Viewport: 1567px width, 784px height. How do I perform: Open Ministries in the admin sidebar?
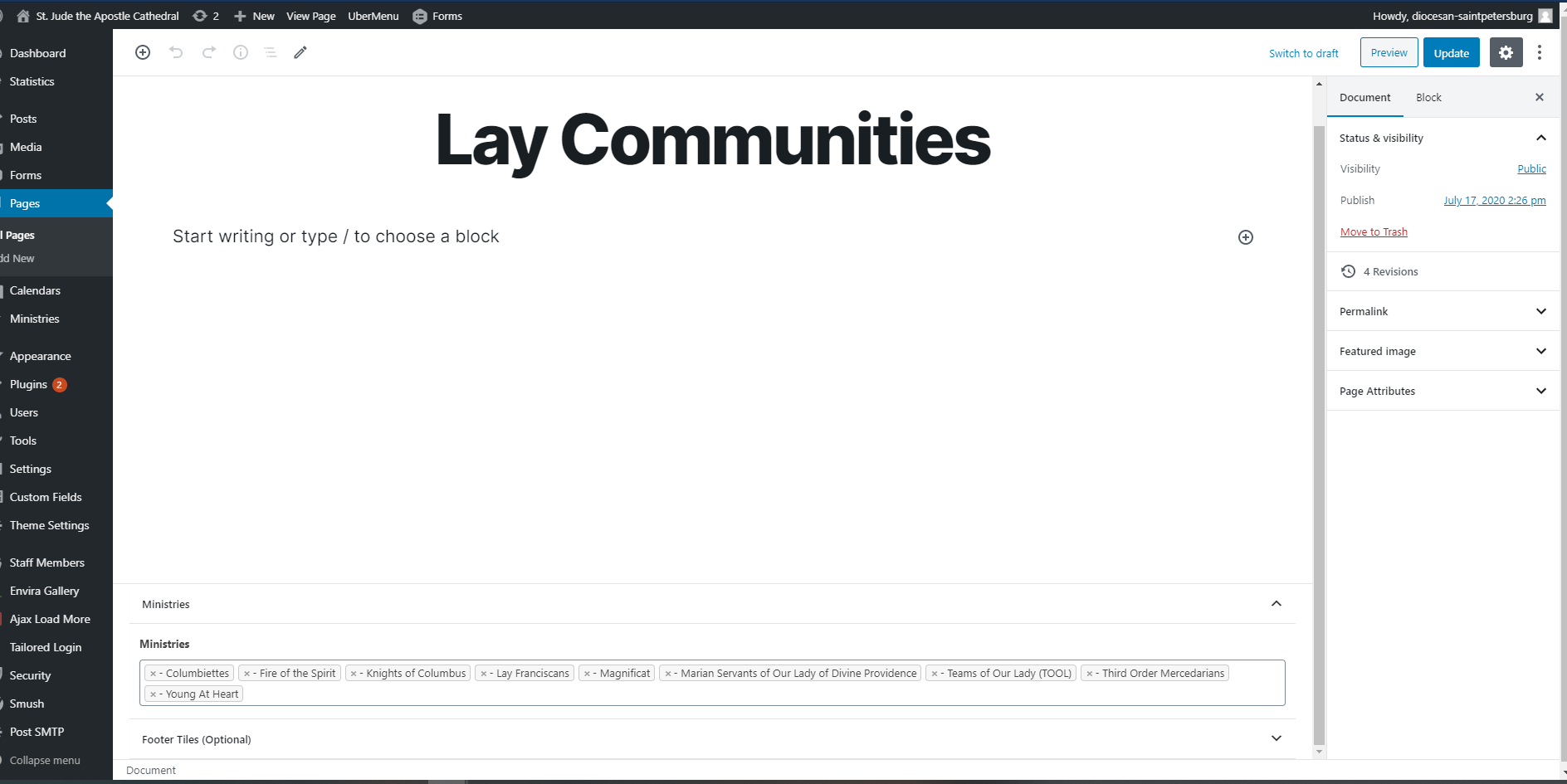[x=35, y=319]
